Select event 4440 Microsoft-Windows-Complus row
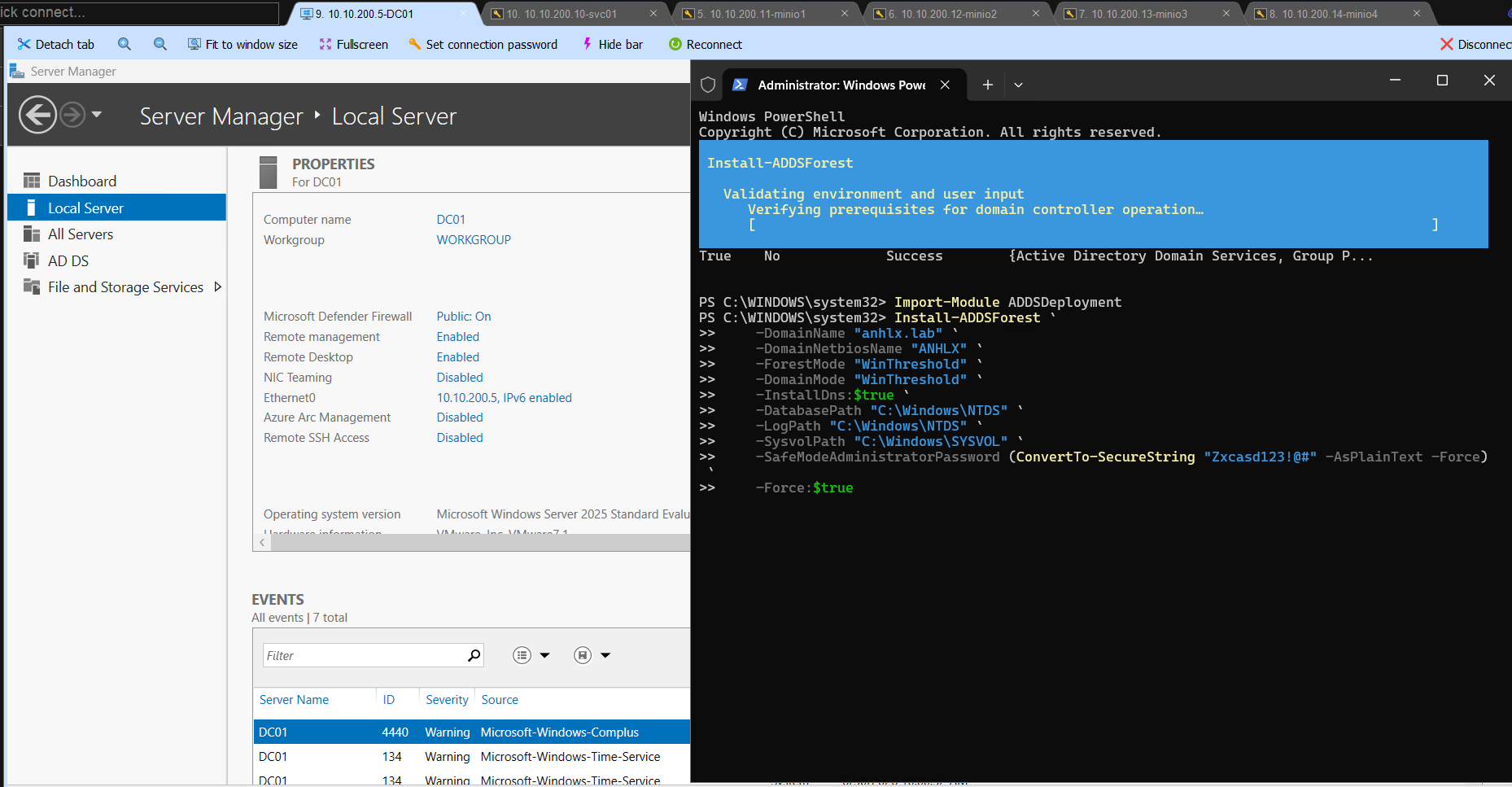Screen dimensions: 1512x787 [472, 732]
